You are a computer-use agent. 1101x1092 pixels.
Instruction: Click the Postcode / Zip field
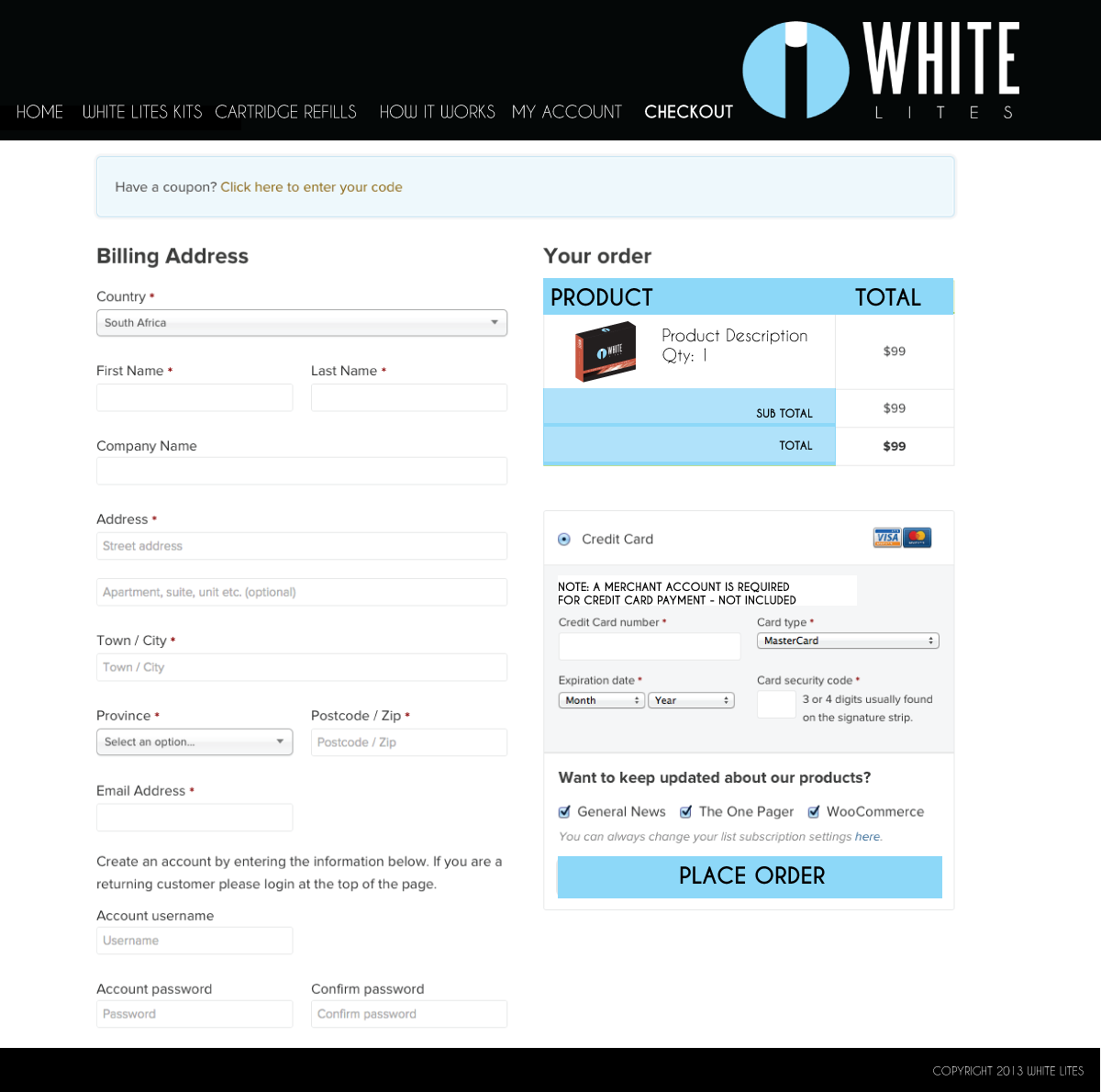coord(409,742)
